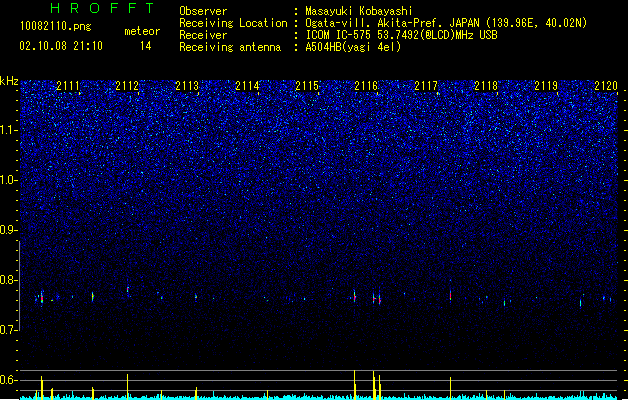Click the 0.7 frequency axis label
The height and width of the screenshot is (400, 629).
[x=9, y=330]
